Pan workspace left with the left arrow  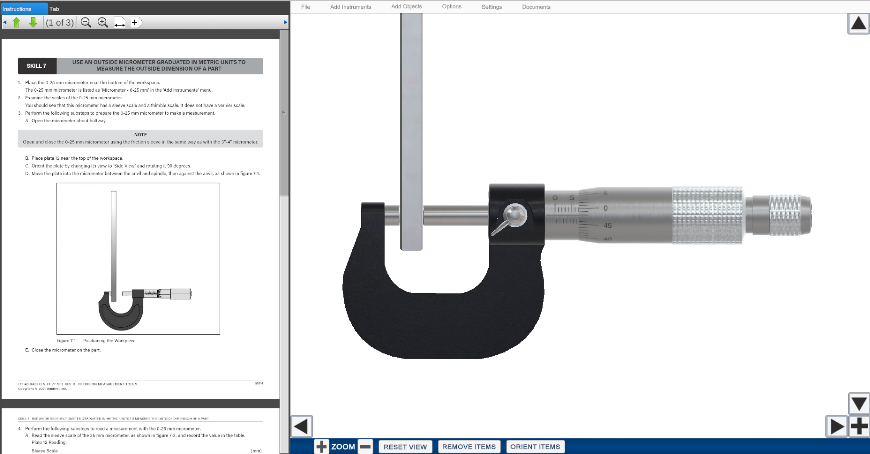tap(302, 425)
